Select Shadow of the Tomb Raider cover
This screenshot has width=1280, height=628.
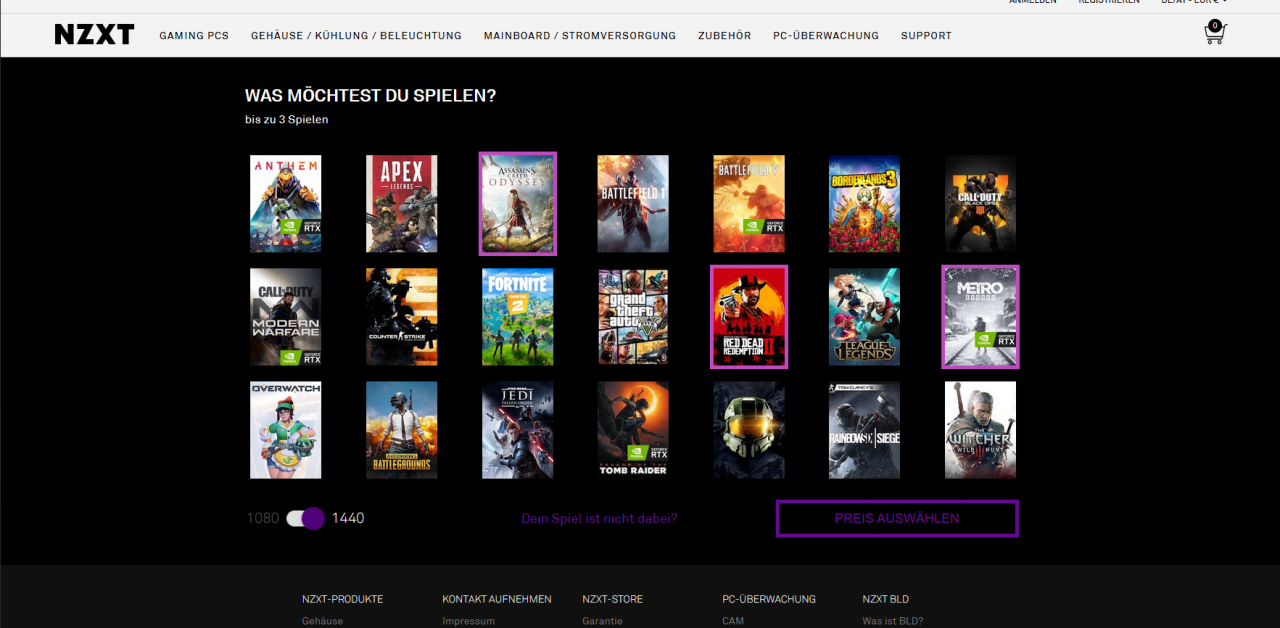[633, 430]
